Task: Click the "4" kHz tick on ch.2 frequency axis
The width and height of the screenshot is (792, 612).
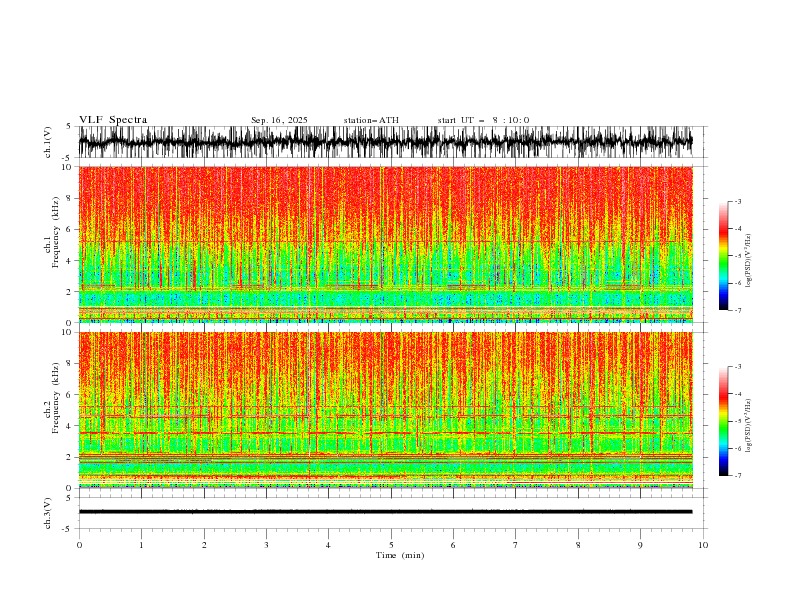Action: (69, 426)
